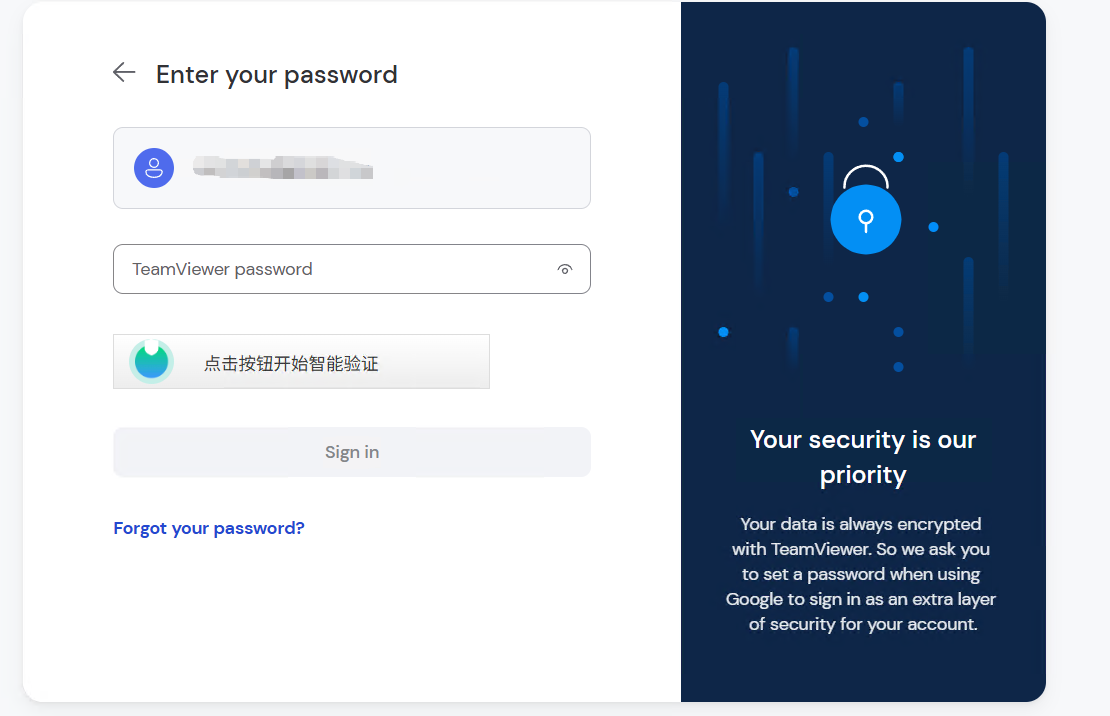Click the keyhole inside the padlock
The image size is (1110, 716).
pyautogui.click(x=866, y=221)
